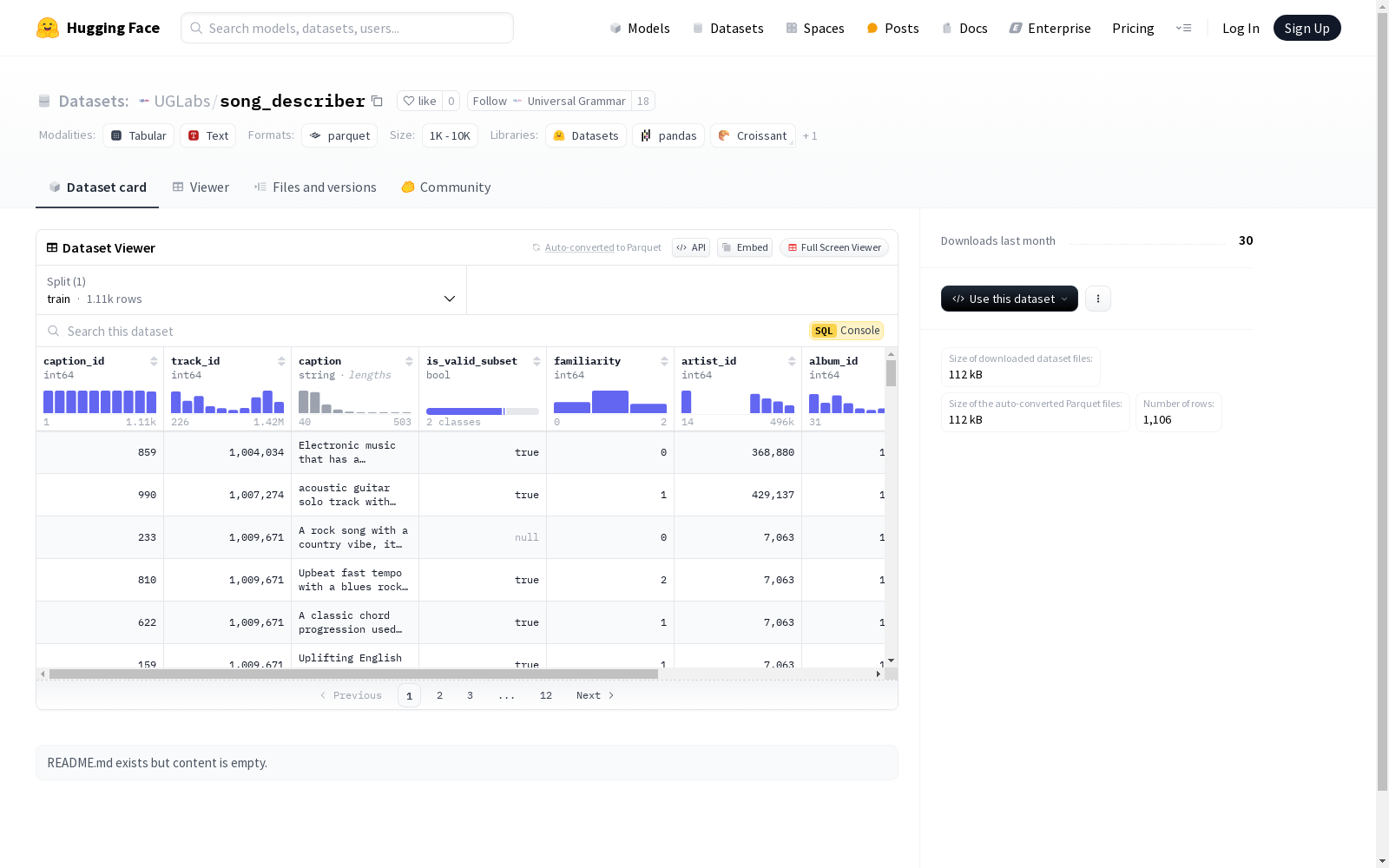This screenshot has width=1389, height=868.
Task: Click the caption_id cell 810
Action: click(x=100, y=580)
